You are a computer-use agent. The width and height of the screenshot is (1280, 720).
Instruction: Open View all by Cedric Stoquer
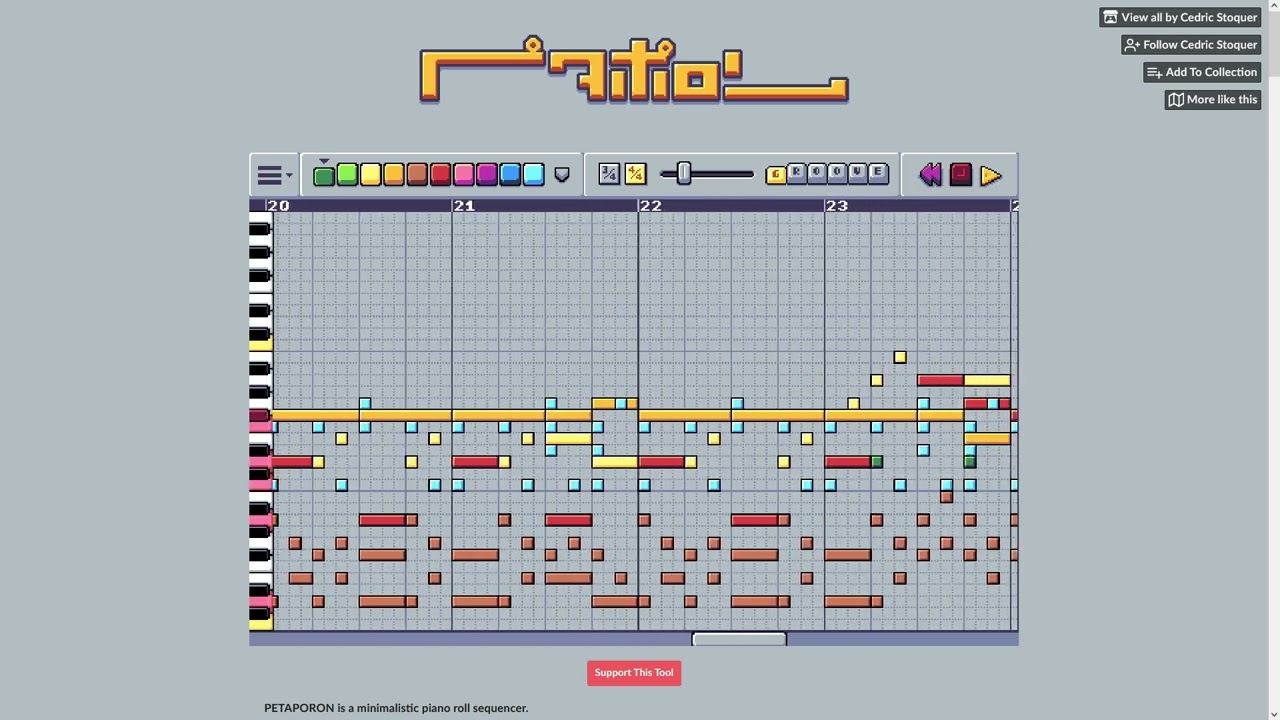pyautogui.click(x=1180, y=17)
